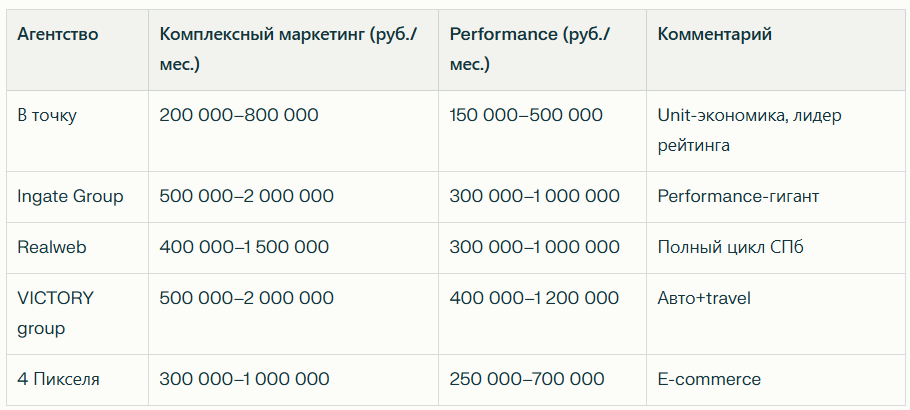This screenshot has height=410, width=910.
Task: Select the "Ingate Group" agency cell
Action: click(x=70, y=196)
